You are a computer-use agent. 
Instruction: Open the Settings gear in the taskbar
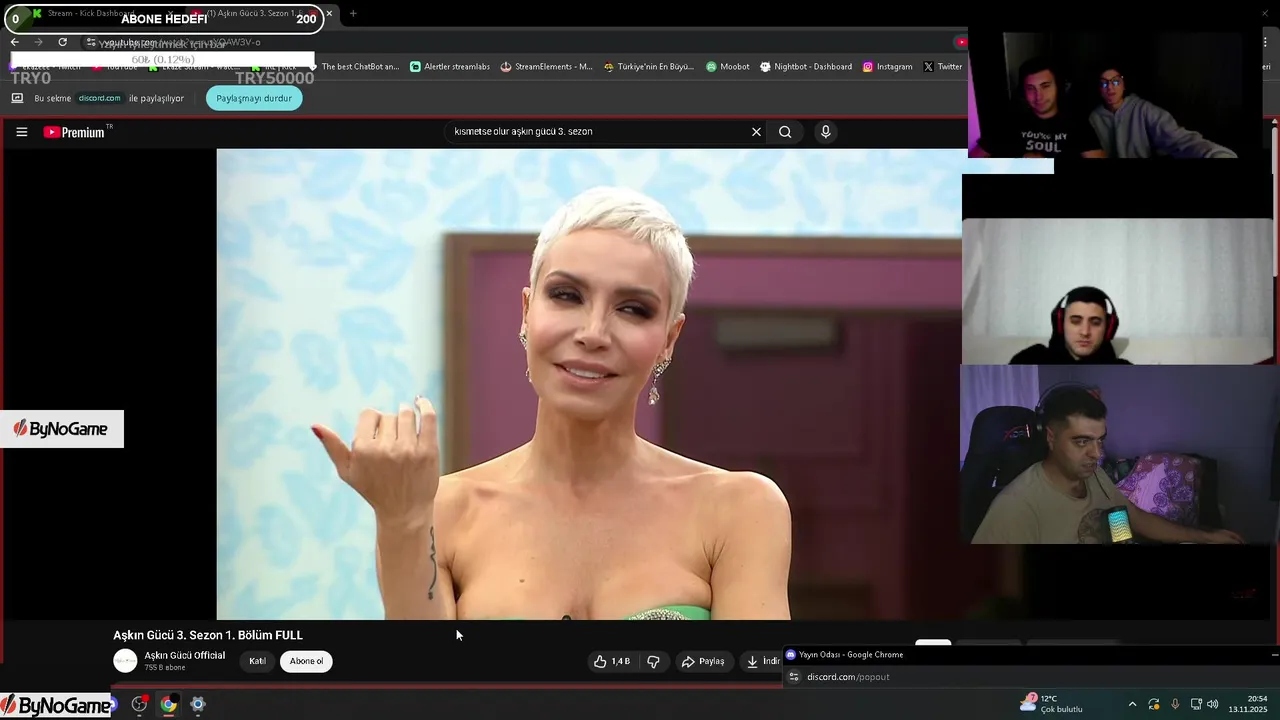point(198,704)
